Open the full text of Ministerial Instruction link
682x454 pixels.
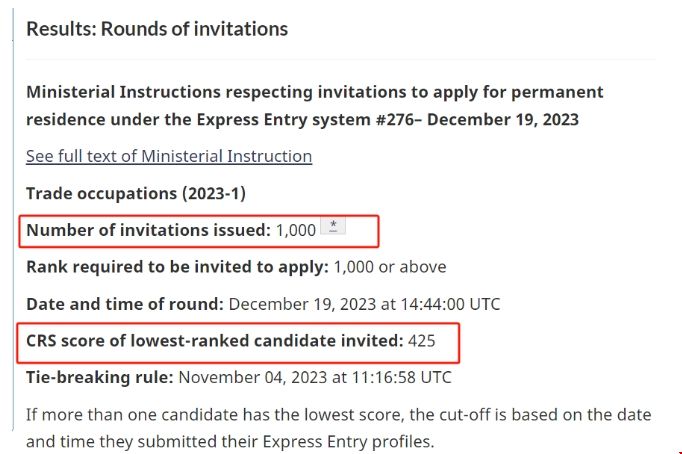click(169, 156)
